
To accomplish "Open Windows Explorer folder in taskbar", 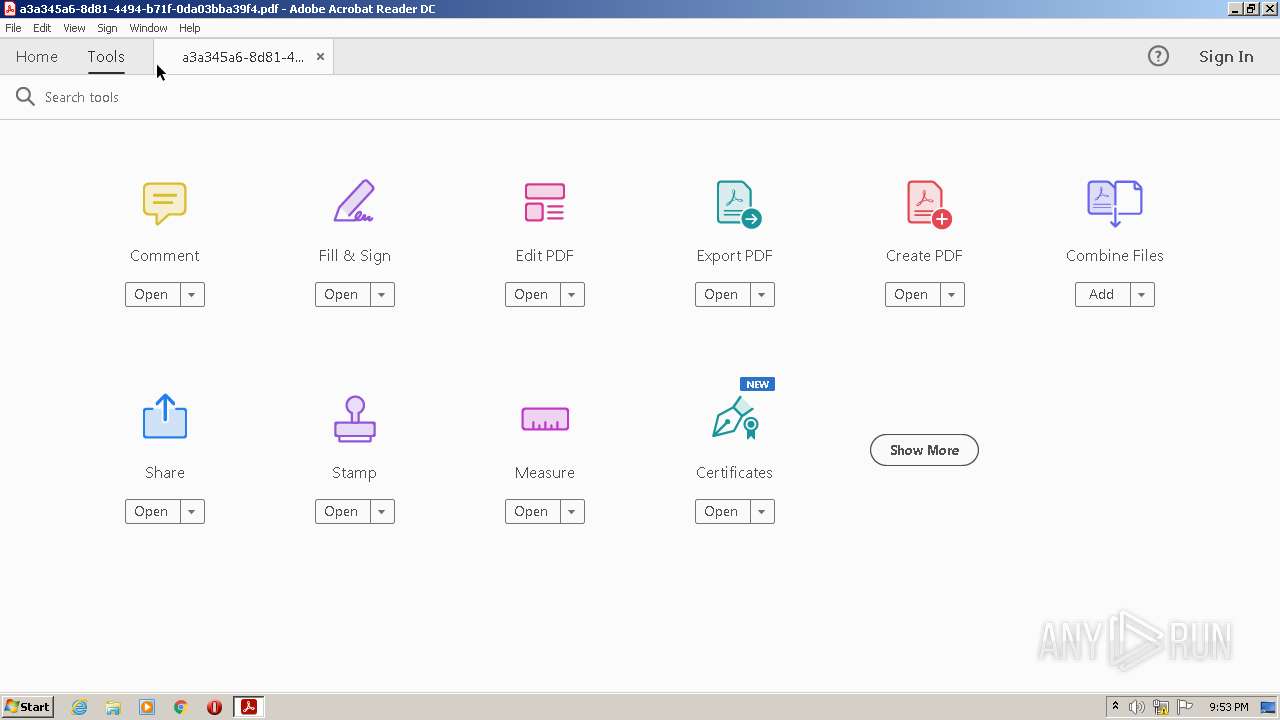I will point(113,707).
